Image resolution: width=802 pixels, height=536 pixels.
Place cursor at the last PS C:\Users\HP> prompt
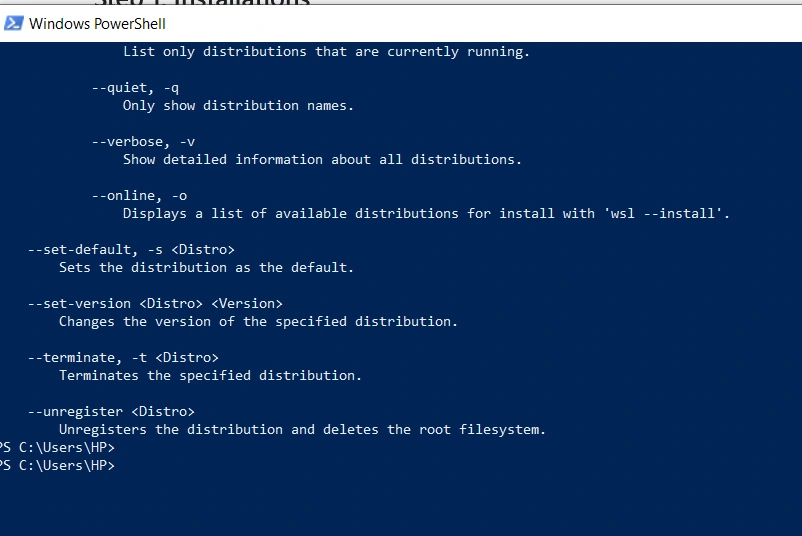click(x=57, y=465)
